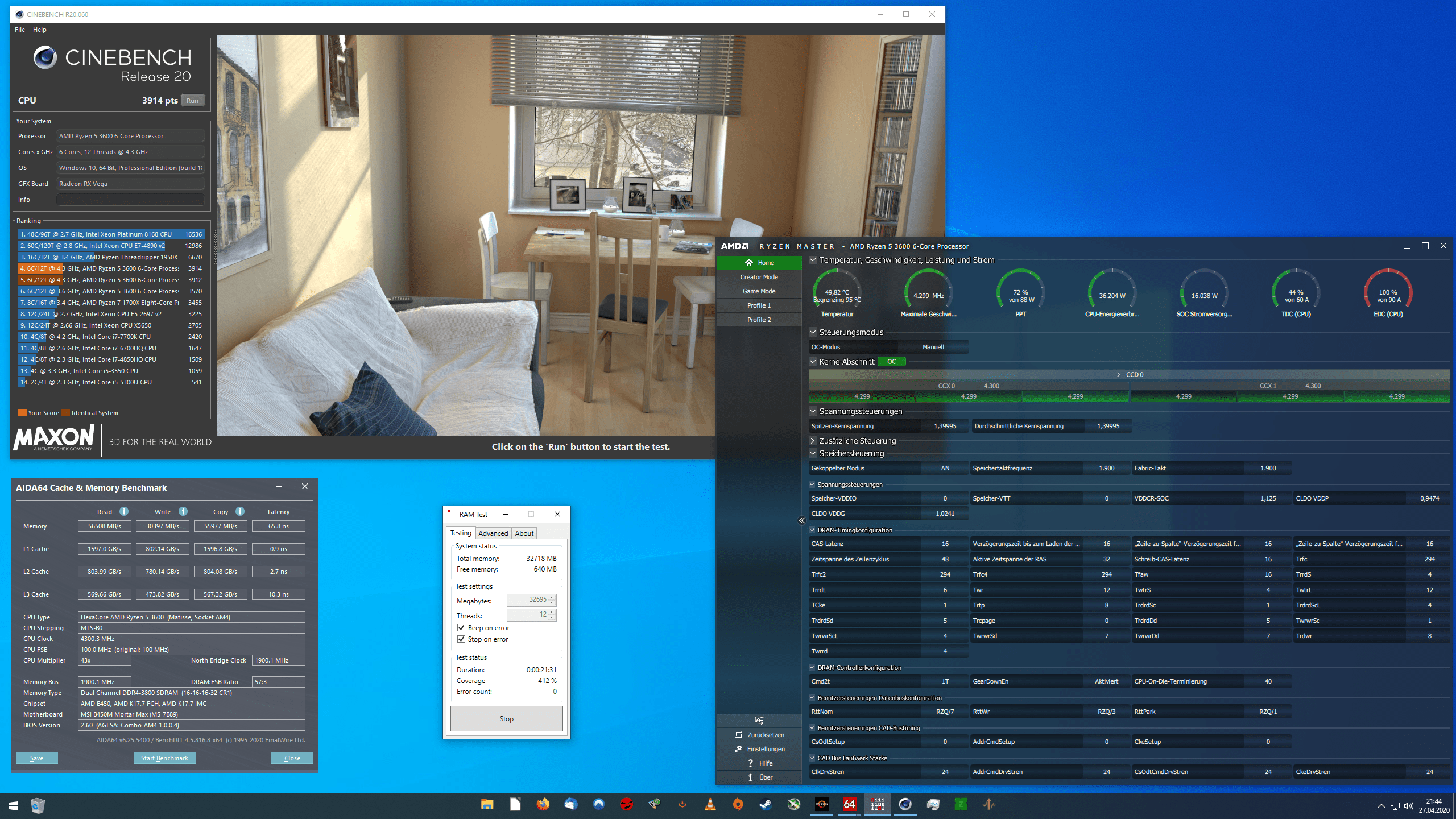Click the Copy info icon in AIDA64
The image size is (1456, 819).
pos(240,511)
